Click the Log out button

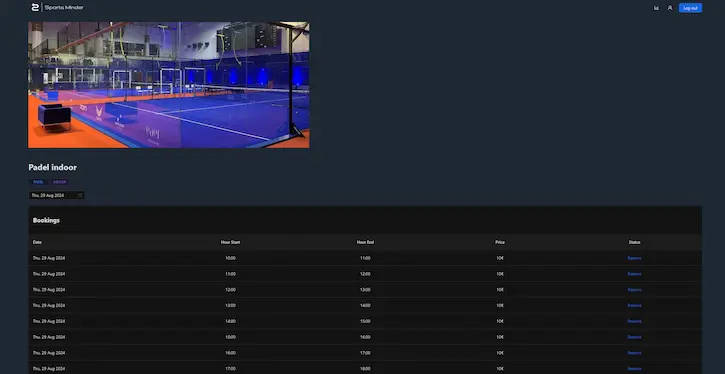[690, 8]
